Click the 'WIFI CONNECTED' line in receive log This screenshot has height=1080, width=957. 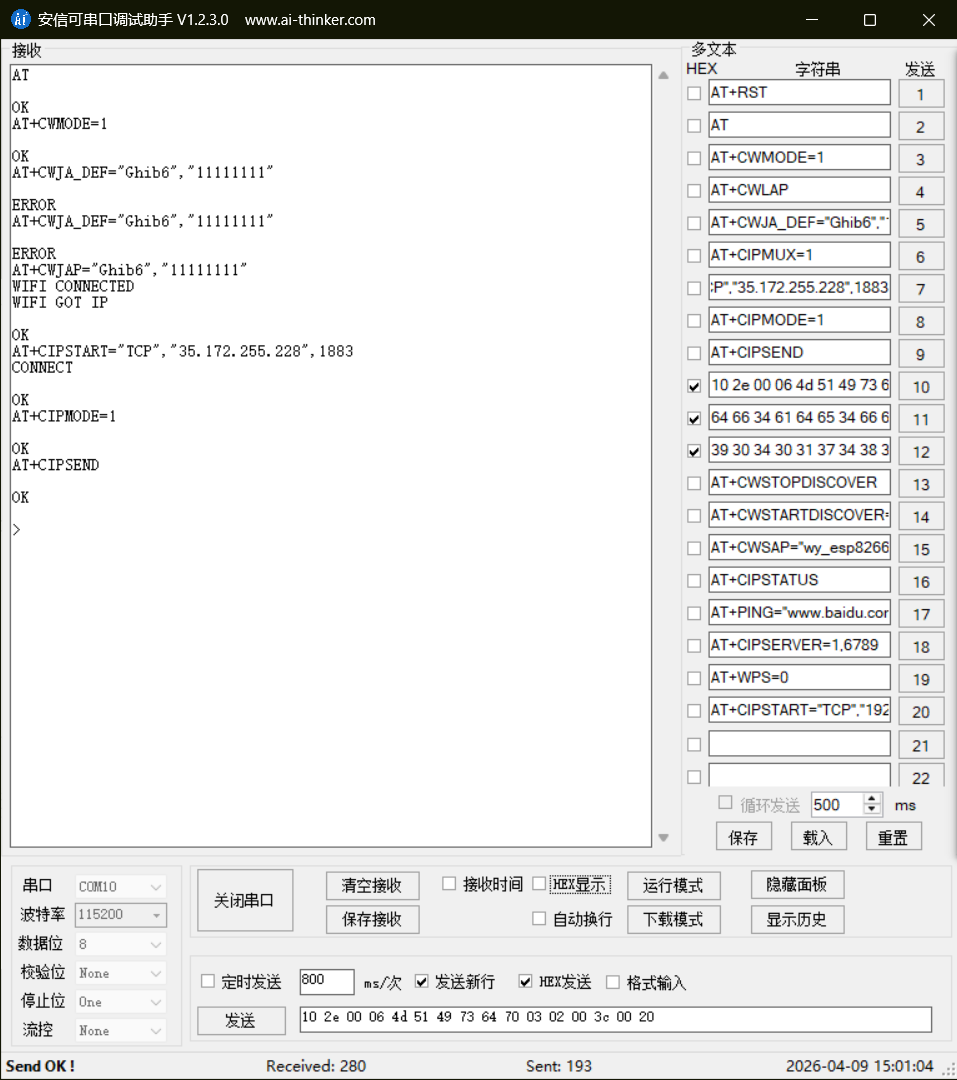pos(73,286)
